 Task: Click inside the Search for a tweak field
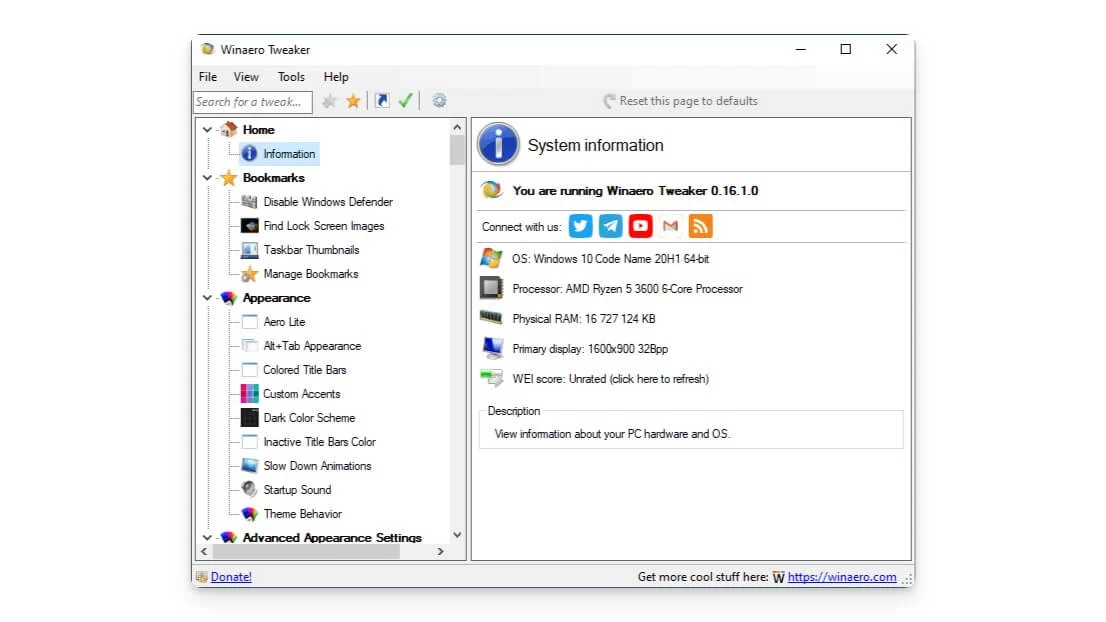[x=252, y=101]
